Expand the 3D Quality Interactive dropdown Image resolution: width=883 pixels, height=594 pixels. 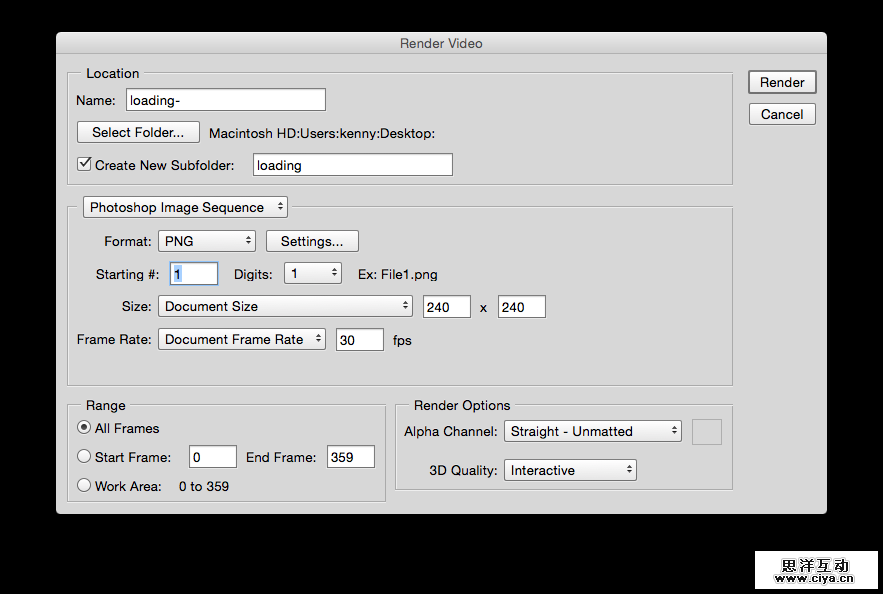(x=570, y=470)
